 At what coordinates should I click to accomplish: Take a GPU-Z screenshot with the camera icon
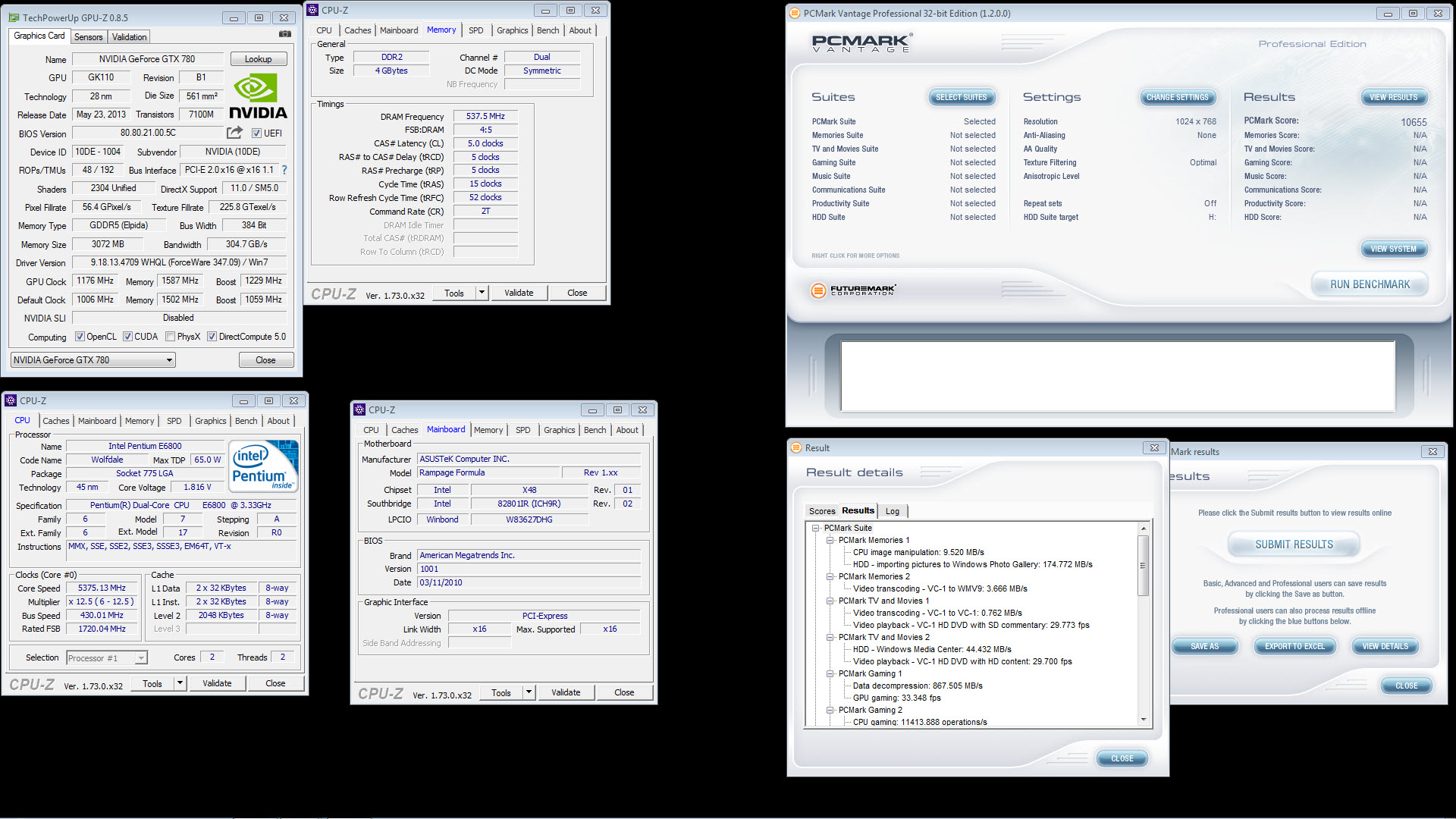(x=285, y=34)
